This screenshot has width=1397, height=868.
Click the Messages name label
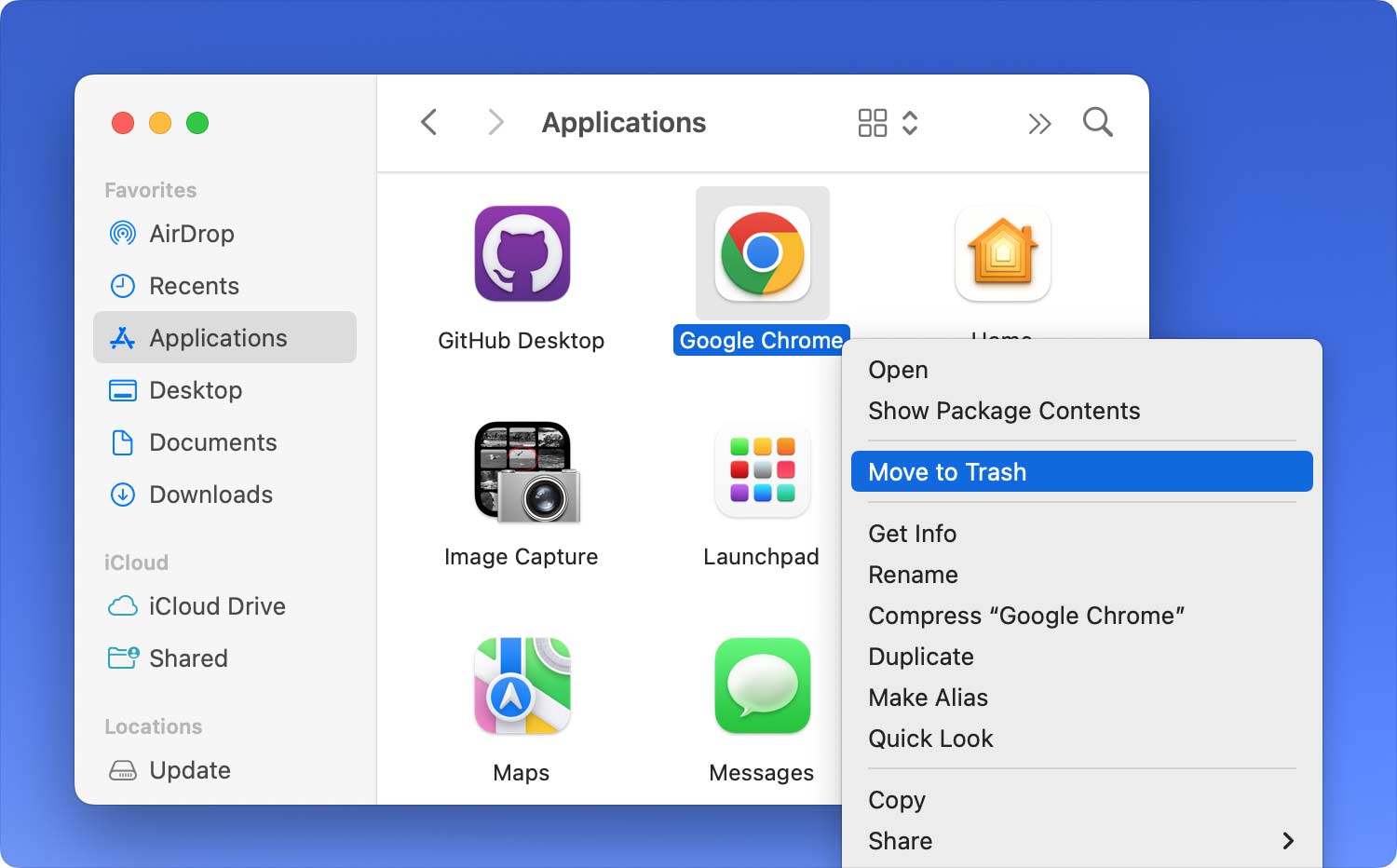tap(762, 773)
